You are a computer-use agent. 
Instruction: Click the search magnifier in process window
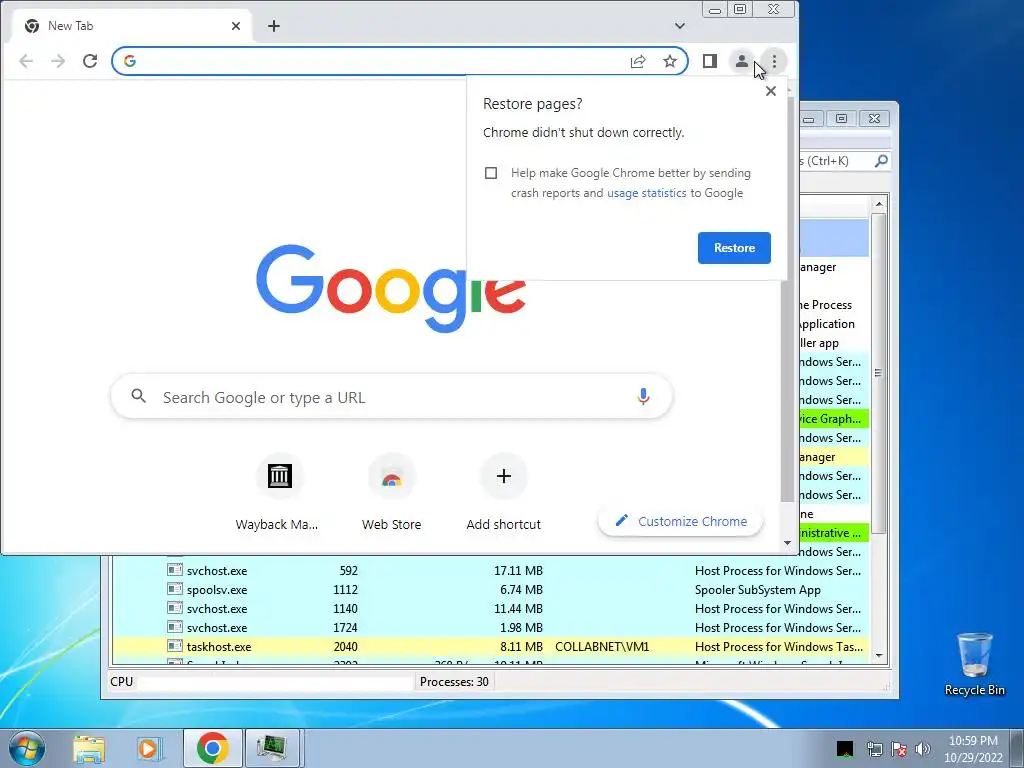coord(881,161)
